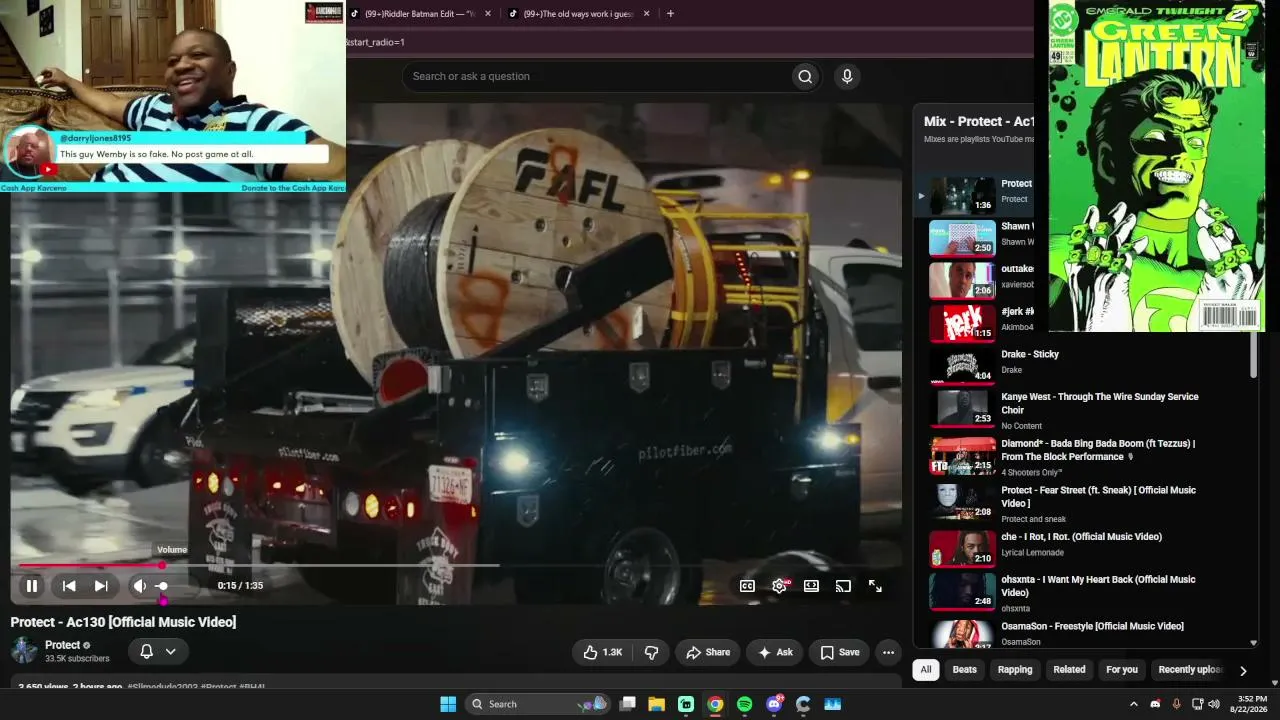Expand the notification options chevron

point(171,651)
